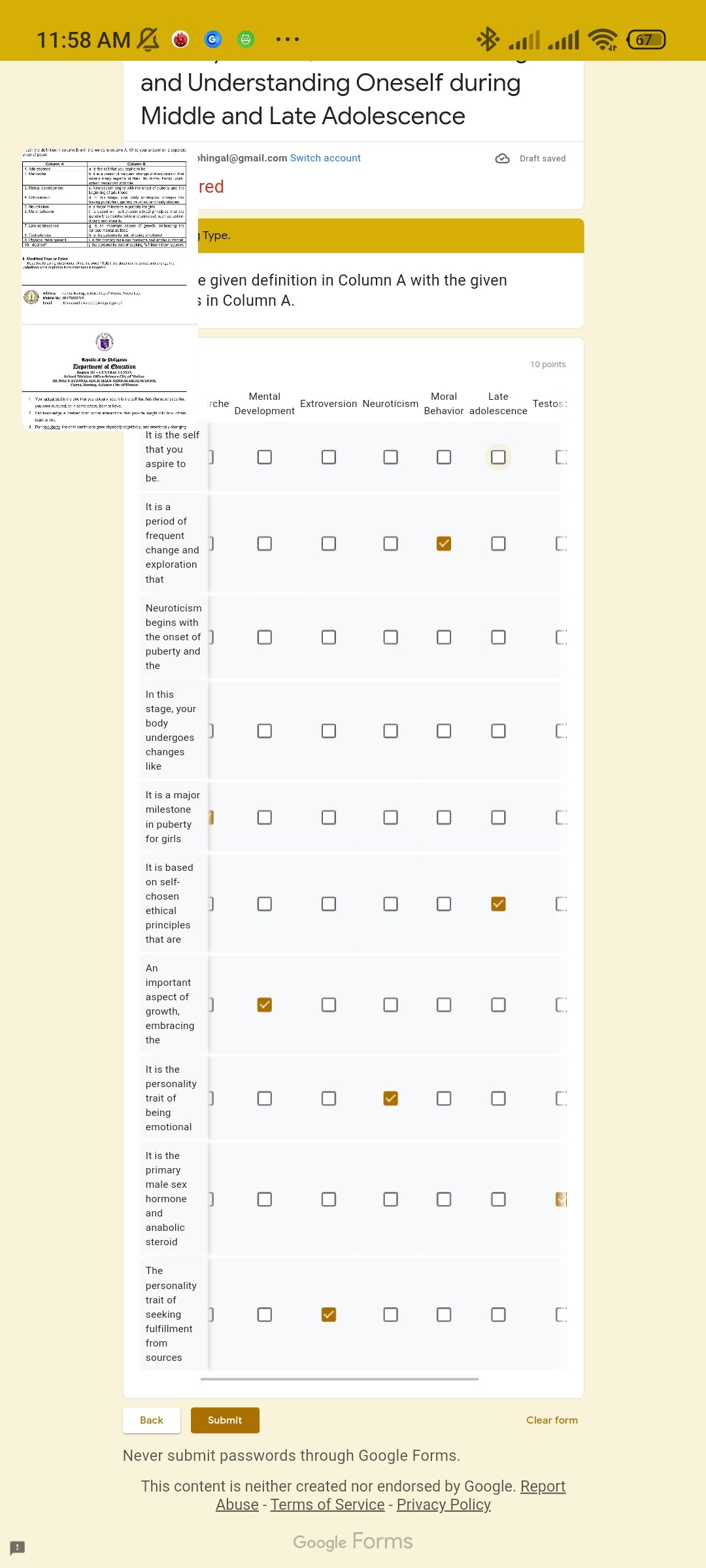Uncheck Neuroticism for 'personality trait of being emotional'
Image resolution: width=706 pixels, height=1568 pixels.
pos(390,1098)
